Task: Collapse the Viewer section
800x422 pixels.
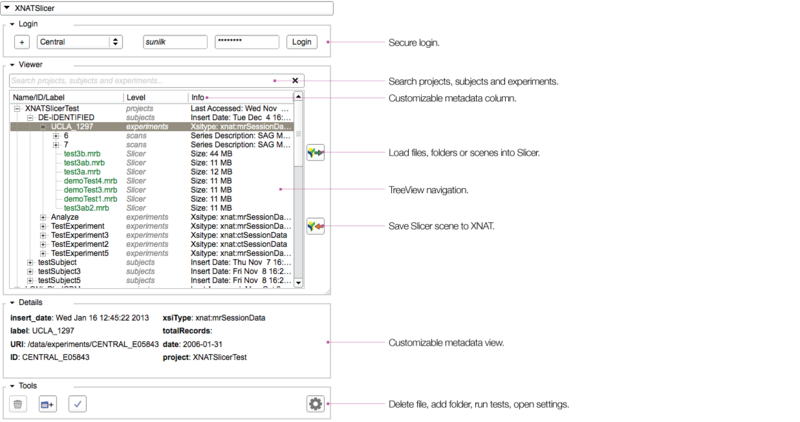Action: [x=10, y=62]
